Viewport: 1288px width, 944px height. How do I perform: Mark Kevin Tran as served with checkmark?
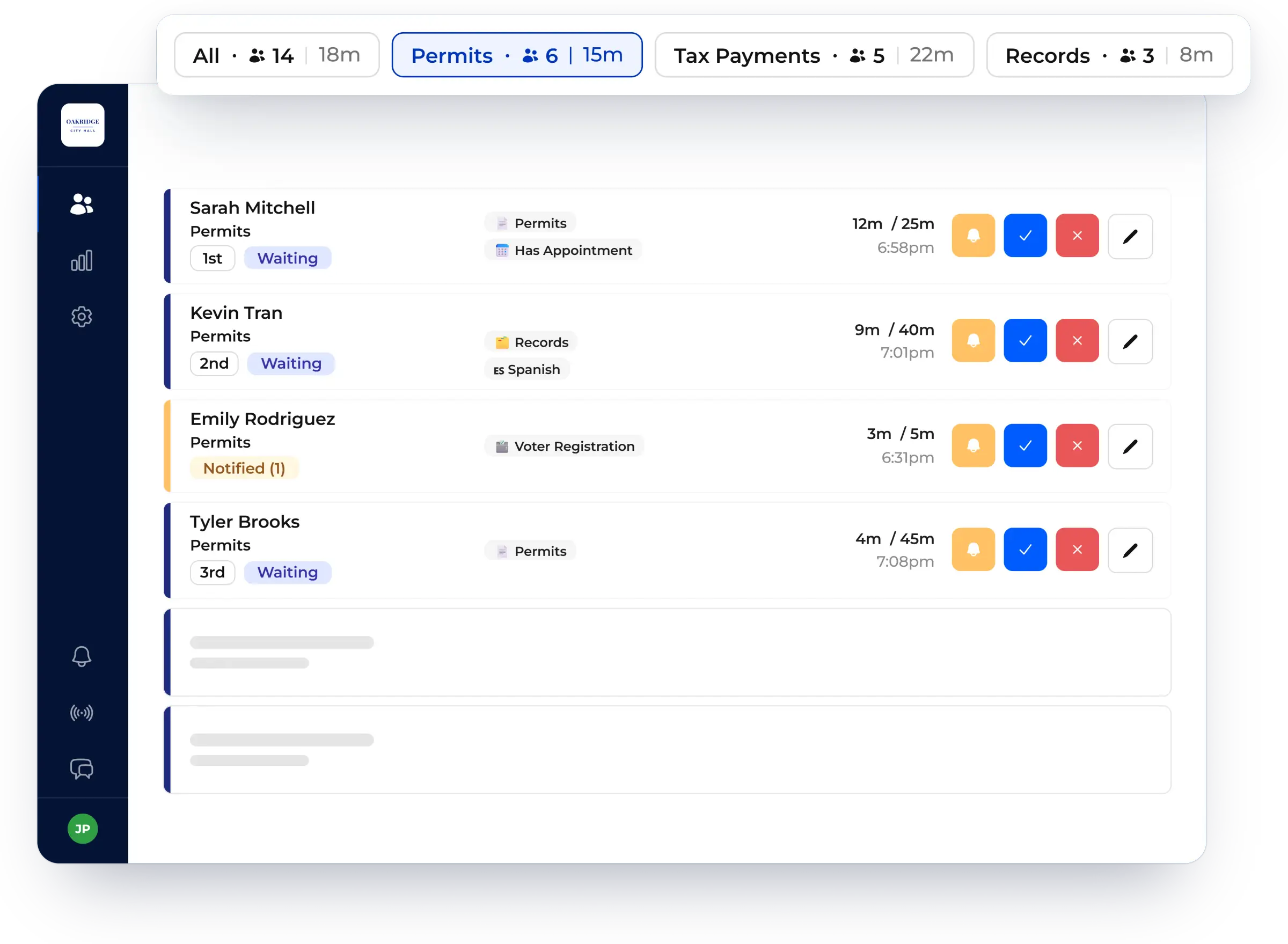pyautogui.click(x=1026, y=341)
